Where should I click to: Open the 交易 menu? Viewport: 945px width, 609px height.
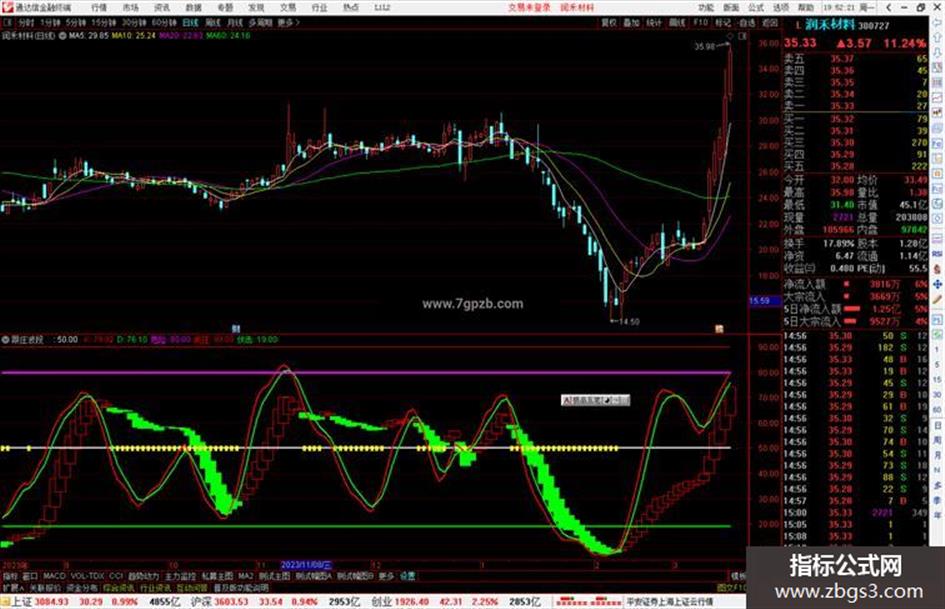[288, 7]
